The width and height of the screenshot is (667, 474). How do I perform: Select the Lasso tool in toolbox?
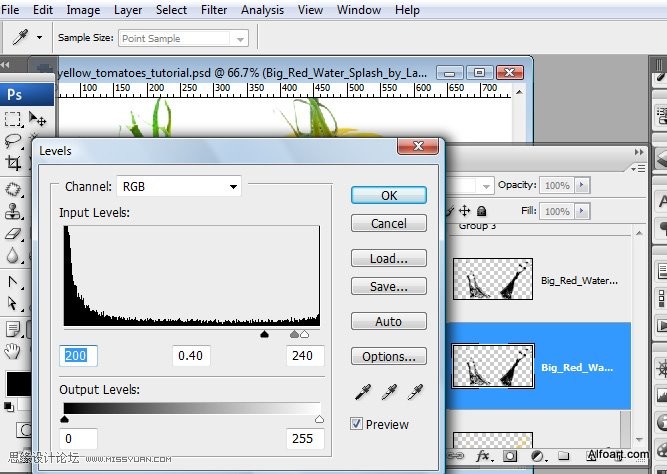click(x=12, y=140)
